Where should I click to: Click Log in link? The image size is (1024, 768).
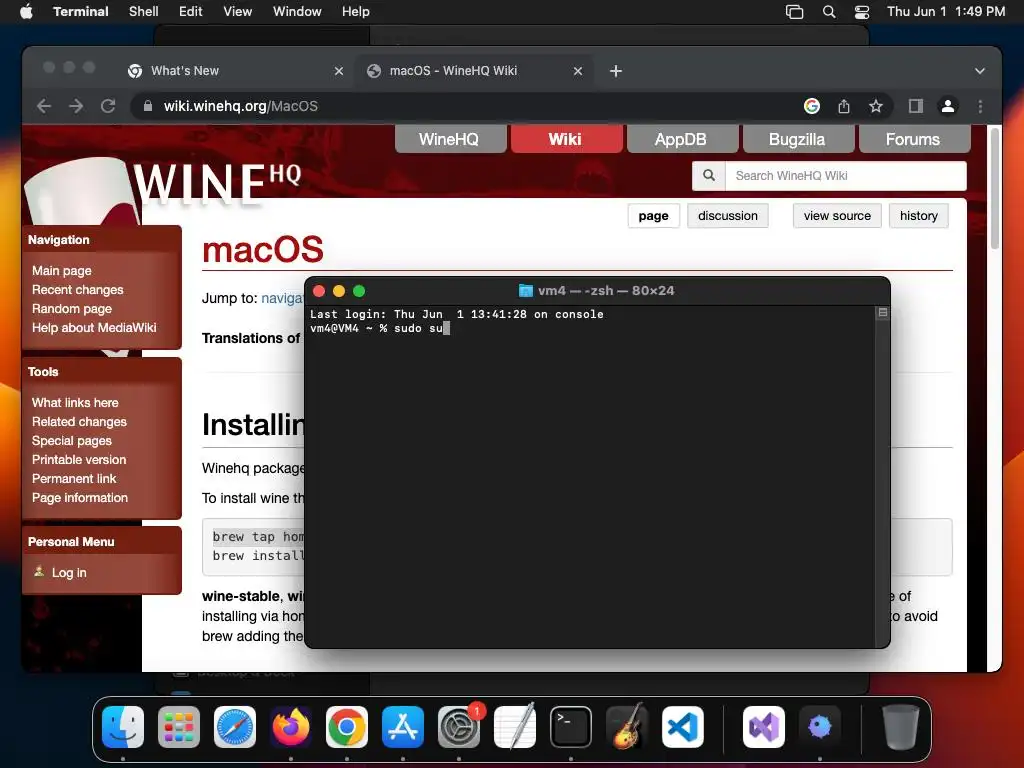coord(69,572)
